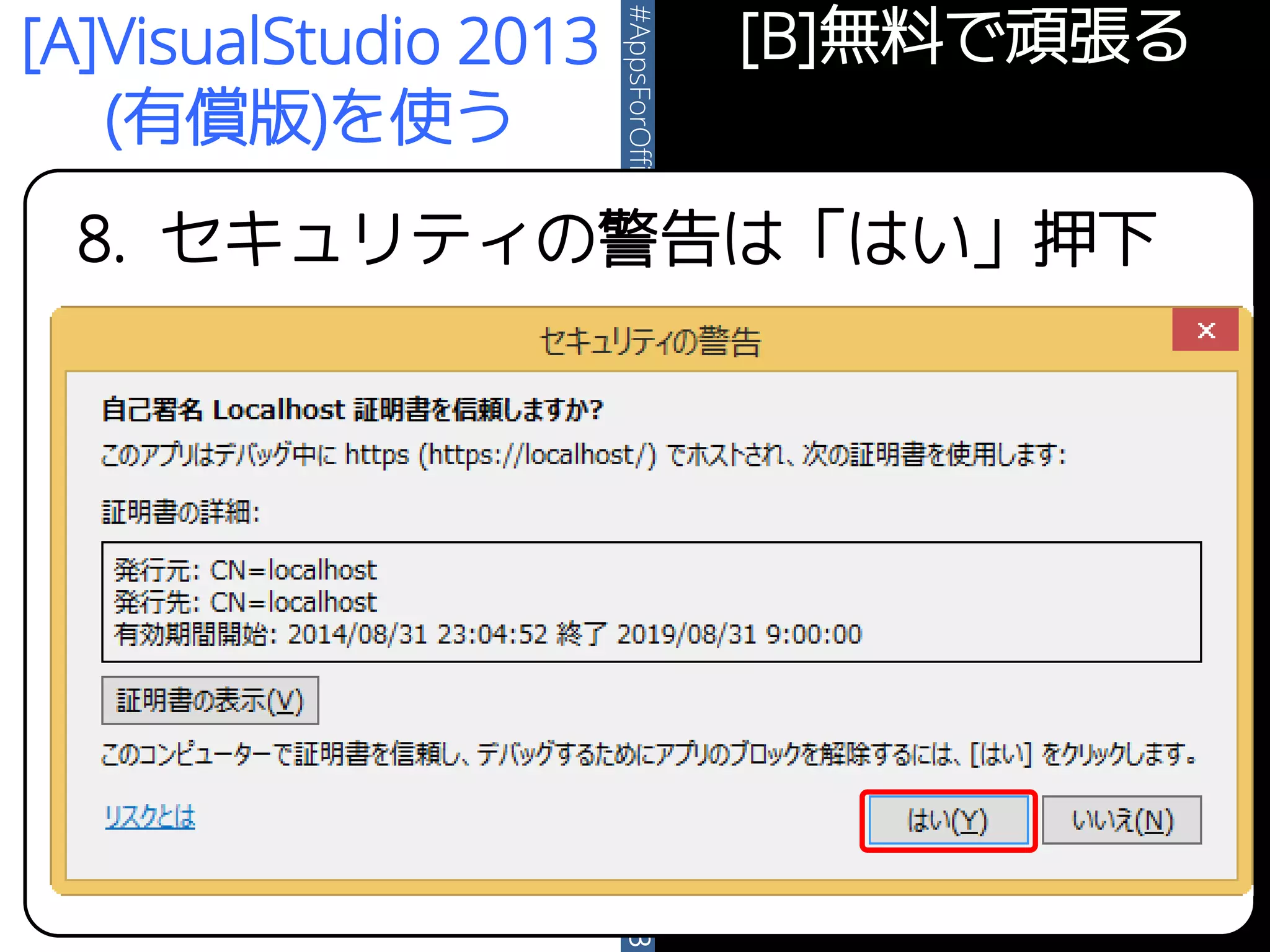1270x952 pixels.
Task: Click the このコンピューターで証明書を信頼し instruction text
Action: pyautogui.click(x=649, y=754)
